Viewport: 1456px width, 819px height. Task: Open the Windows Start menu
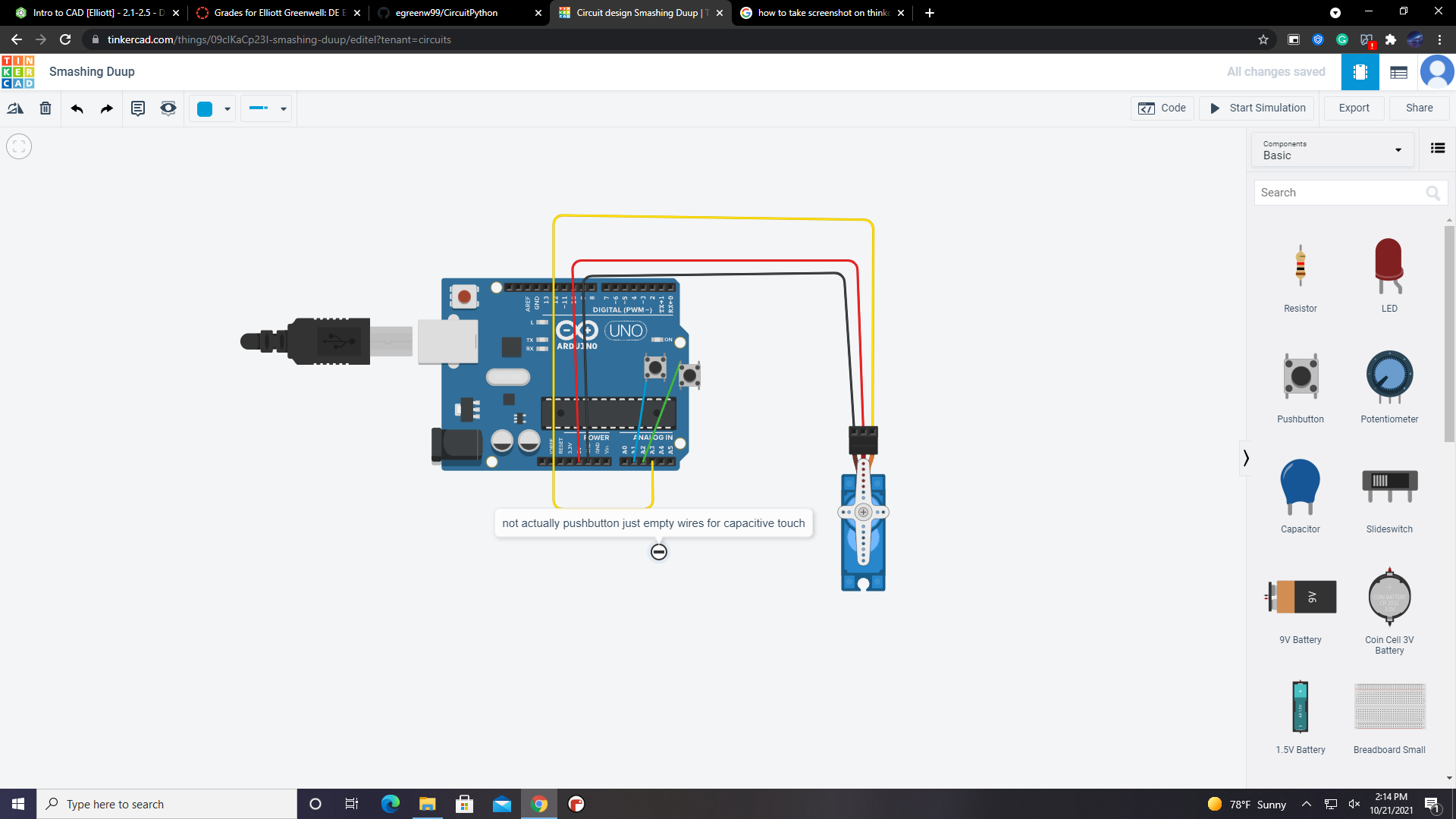click(x=18, y=804)
